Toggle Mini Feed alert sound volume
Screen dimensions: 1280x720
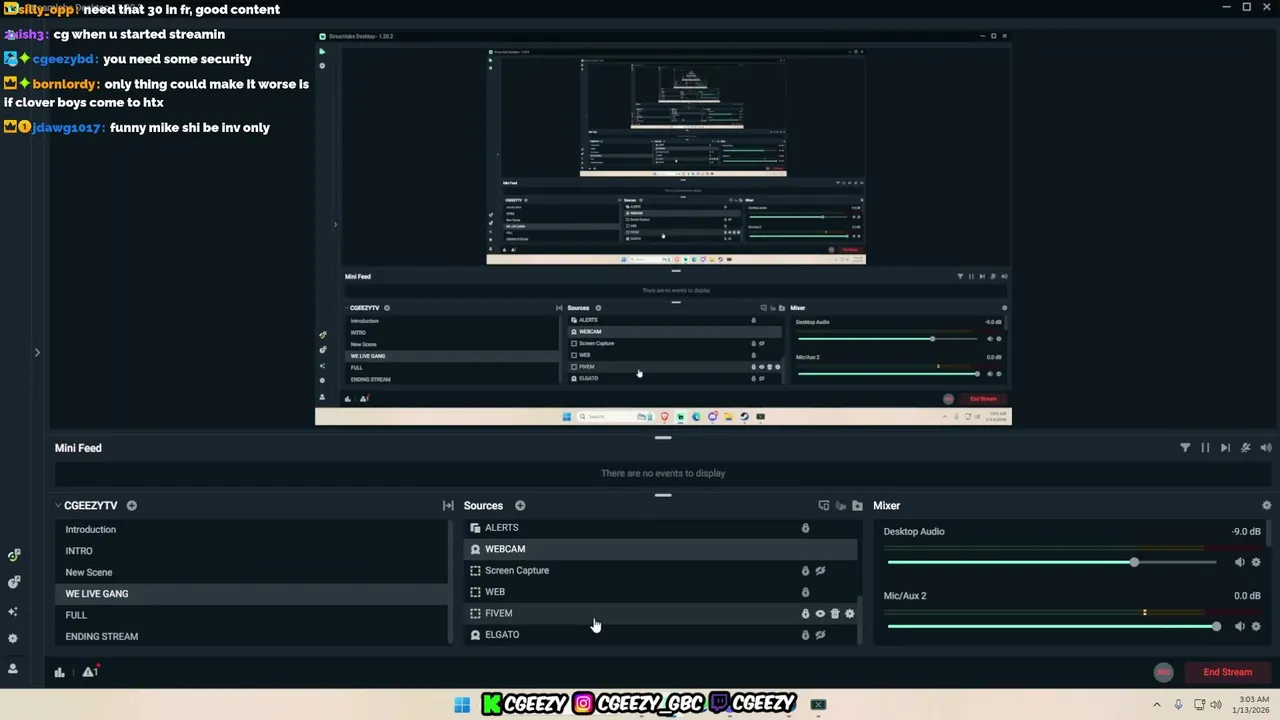[1266, 448]
